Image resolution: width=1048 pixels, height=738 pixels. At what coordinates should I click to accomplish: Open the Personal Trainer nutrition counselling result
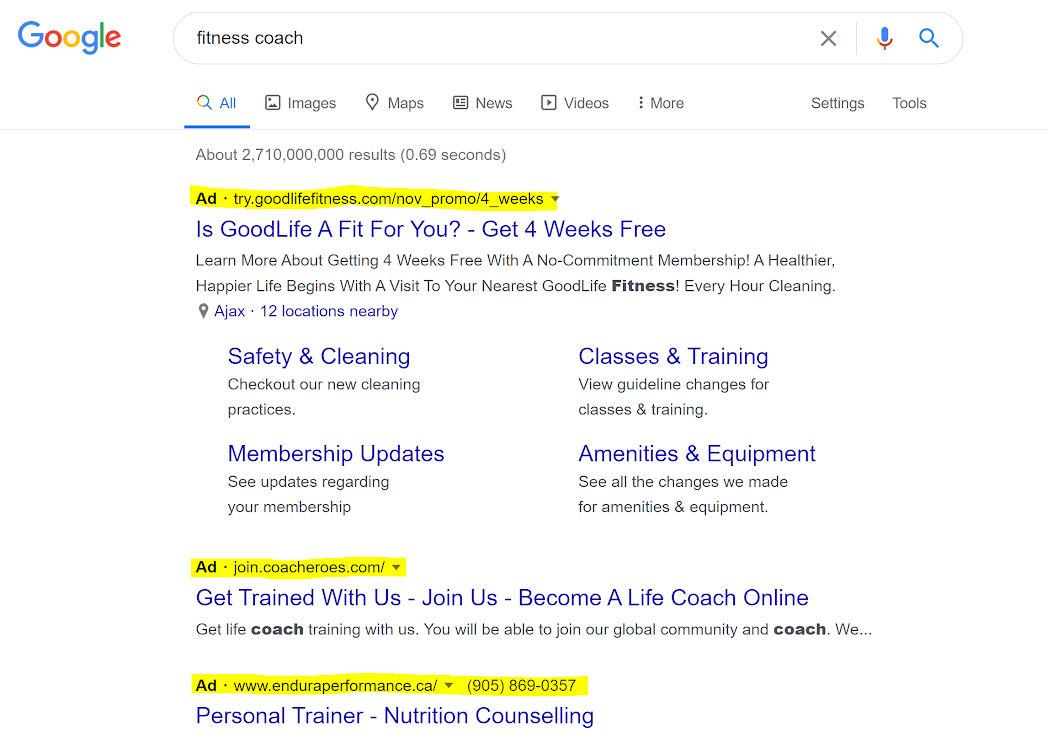(394, 715)
